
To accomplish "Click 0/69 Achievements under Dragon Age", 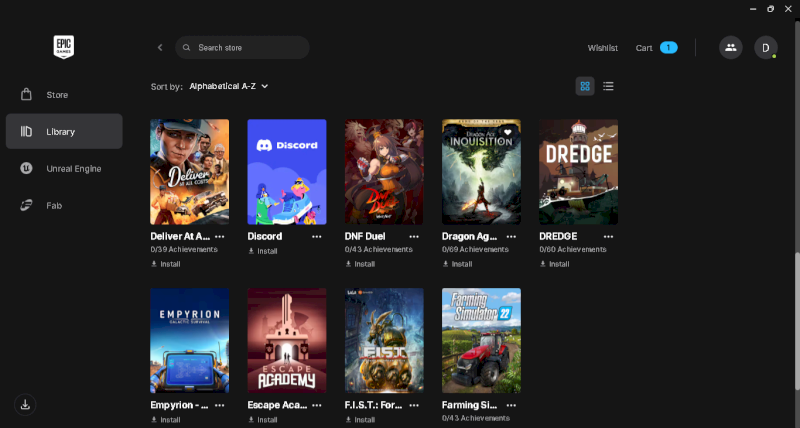I will (x=476, y=249).
